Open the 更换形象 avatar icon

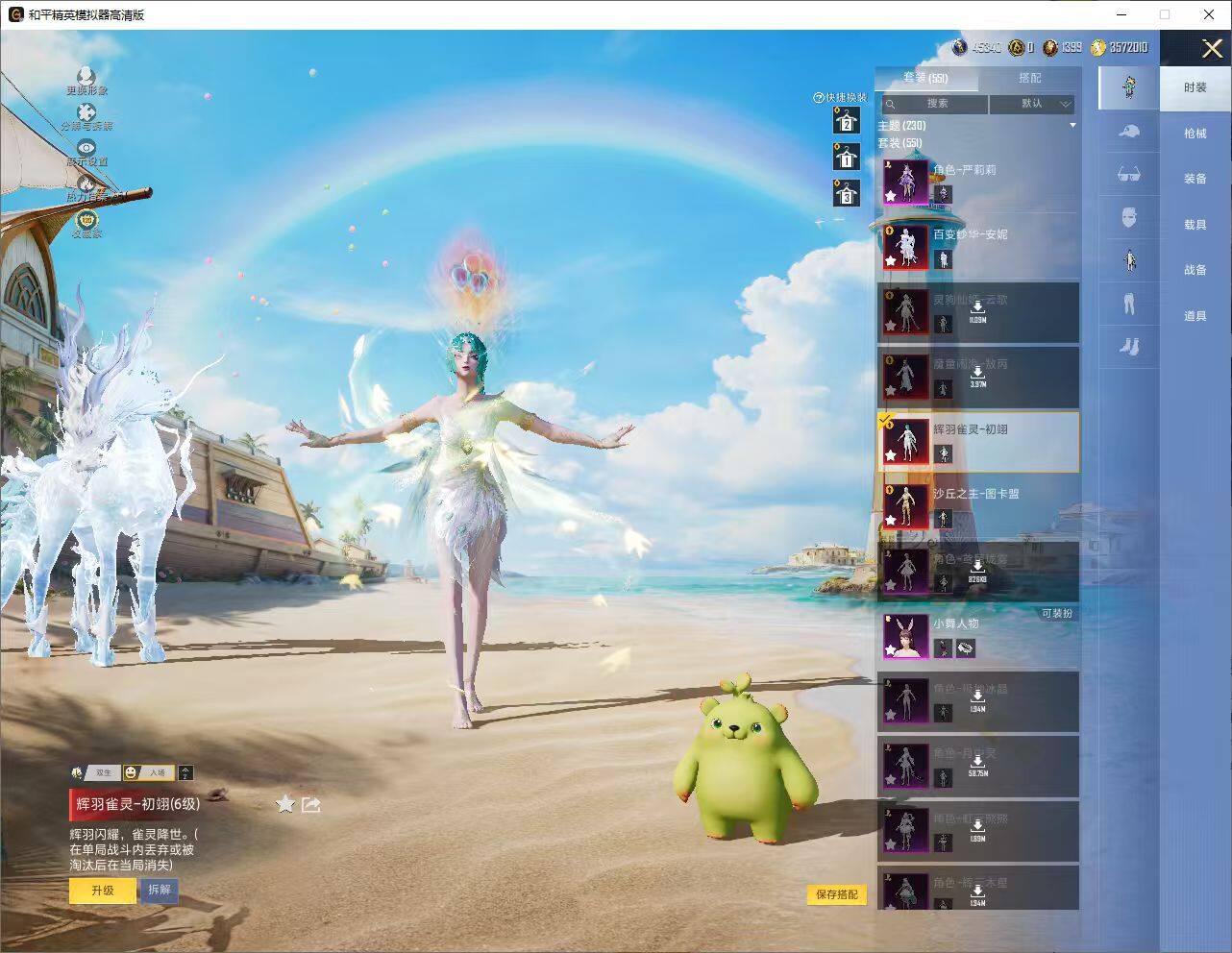[x=86, y=76]
